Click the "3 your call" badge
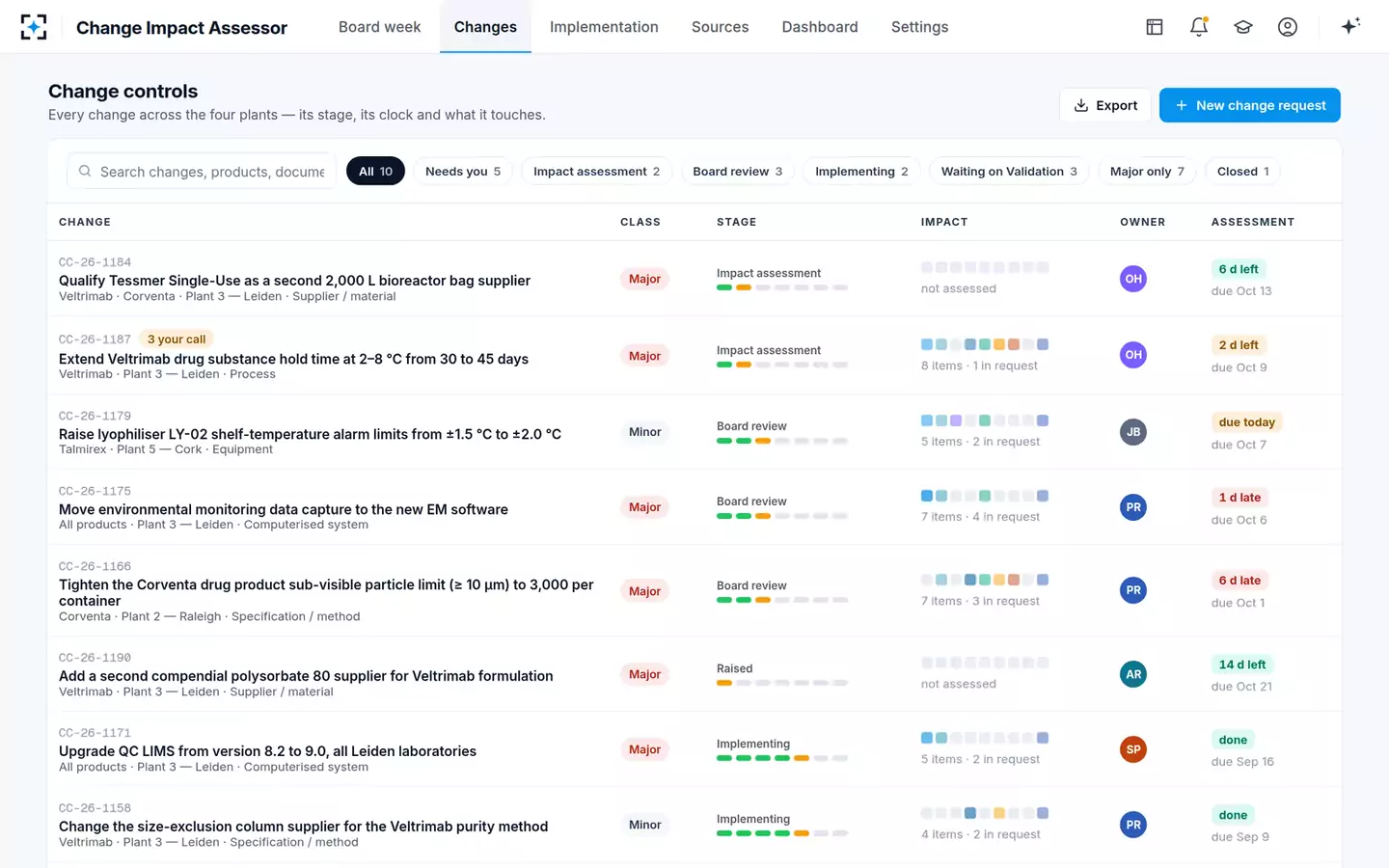Screen dimensions: 1389x868 click(x=177, y=339)
